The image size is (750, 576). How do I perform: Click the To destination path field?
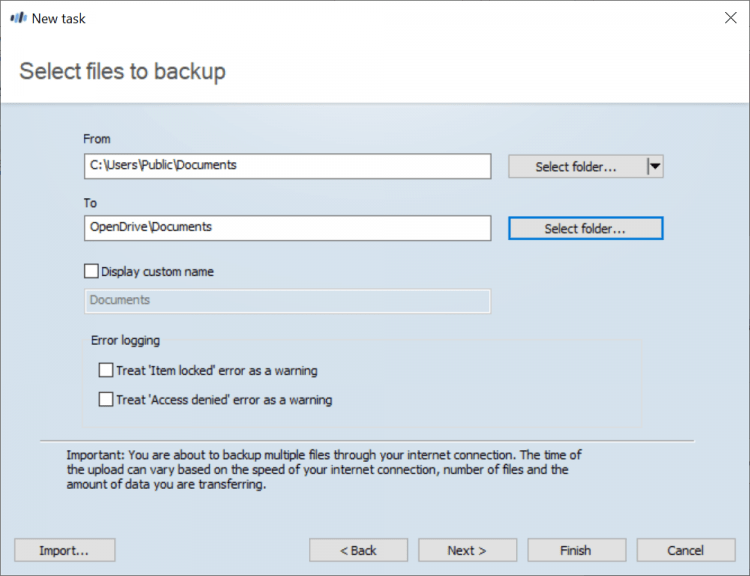pyautogui.click(x=288, y=228)
